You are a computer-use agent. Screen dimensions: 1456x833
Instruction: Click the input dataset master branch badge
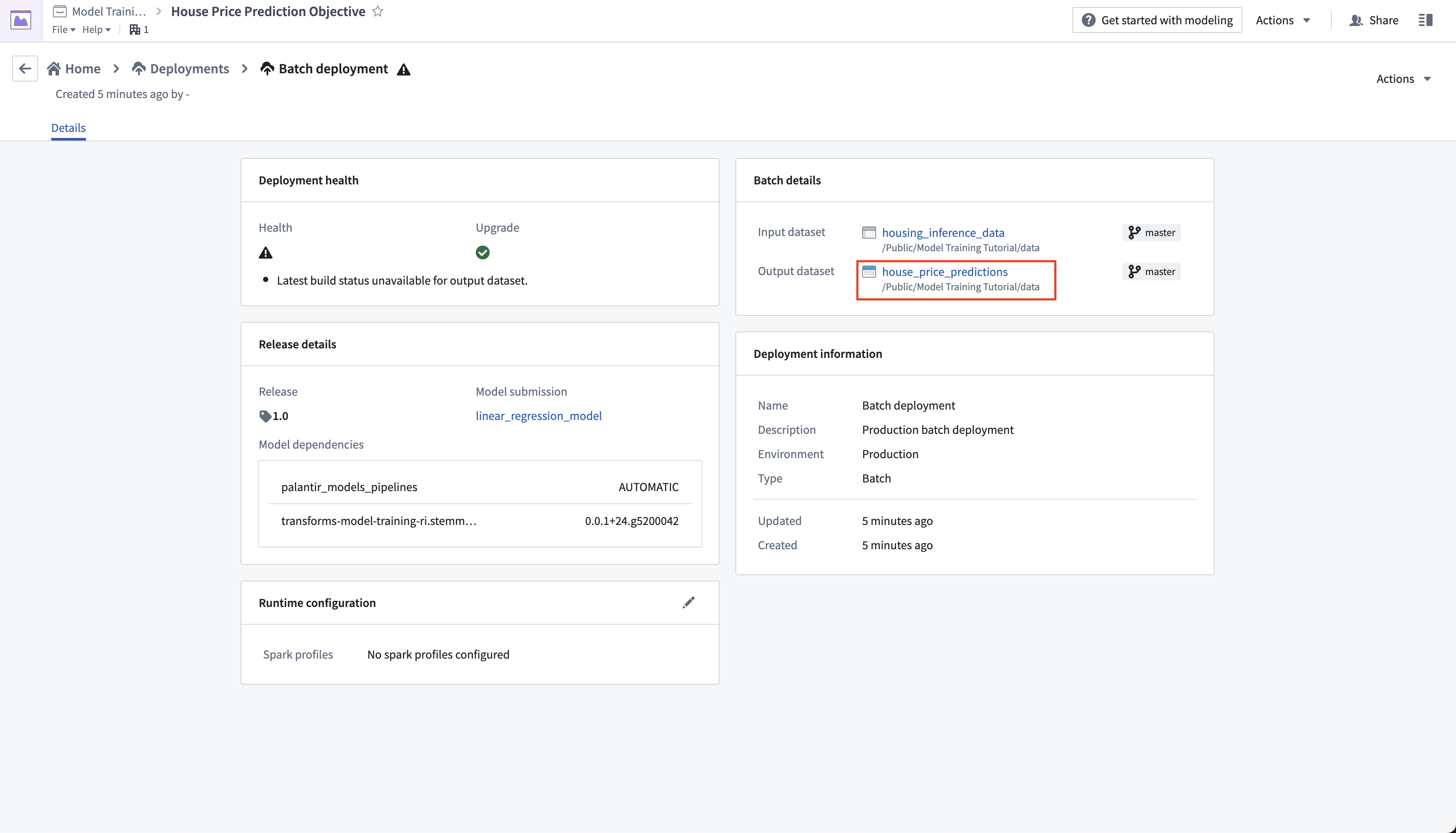(1151, 232)
